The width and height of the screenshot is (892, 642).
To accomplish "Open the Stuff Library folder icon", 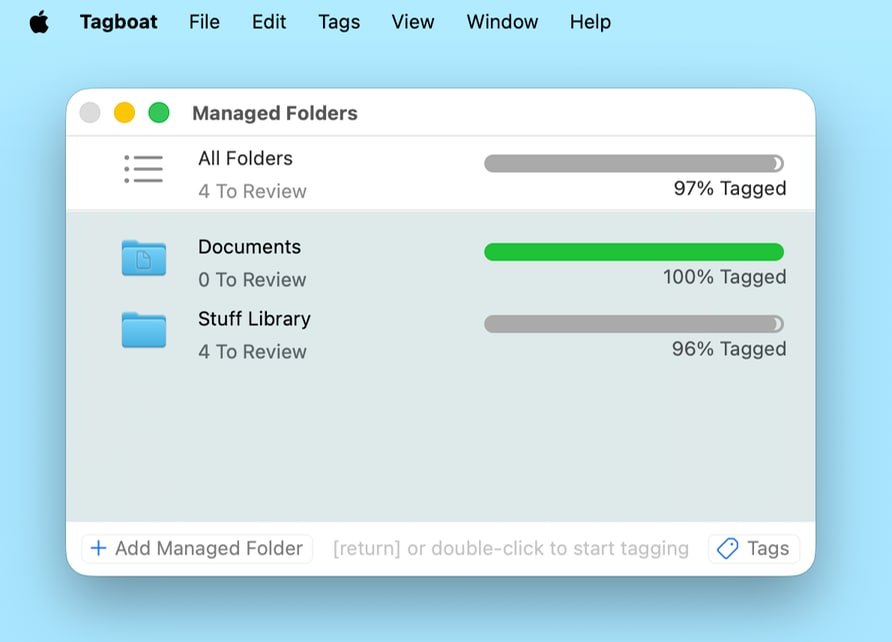I will pyautogui.click(x=143, y=330).
